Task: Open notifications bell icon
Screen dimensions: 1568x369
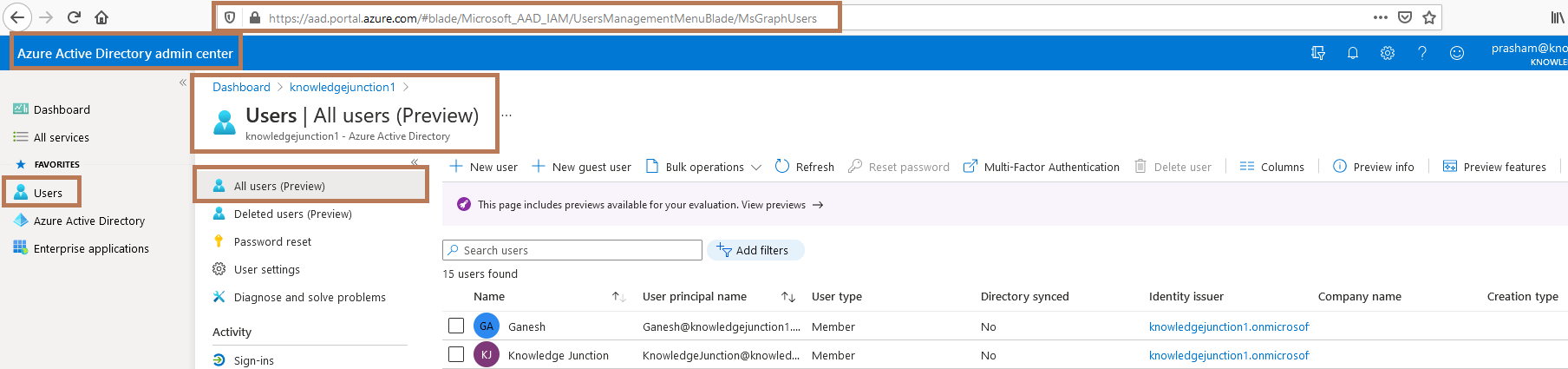Action: pos(1353,53)
